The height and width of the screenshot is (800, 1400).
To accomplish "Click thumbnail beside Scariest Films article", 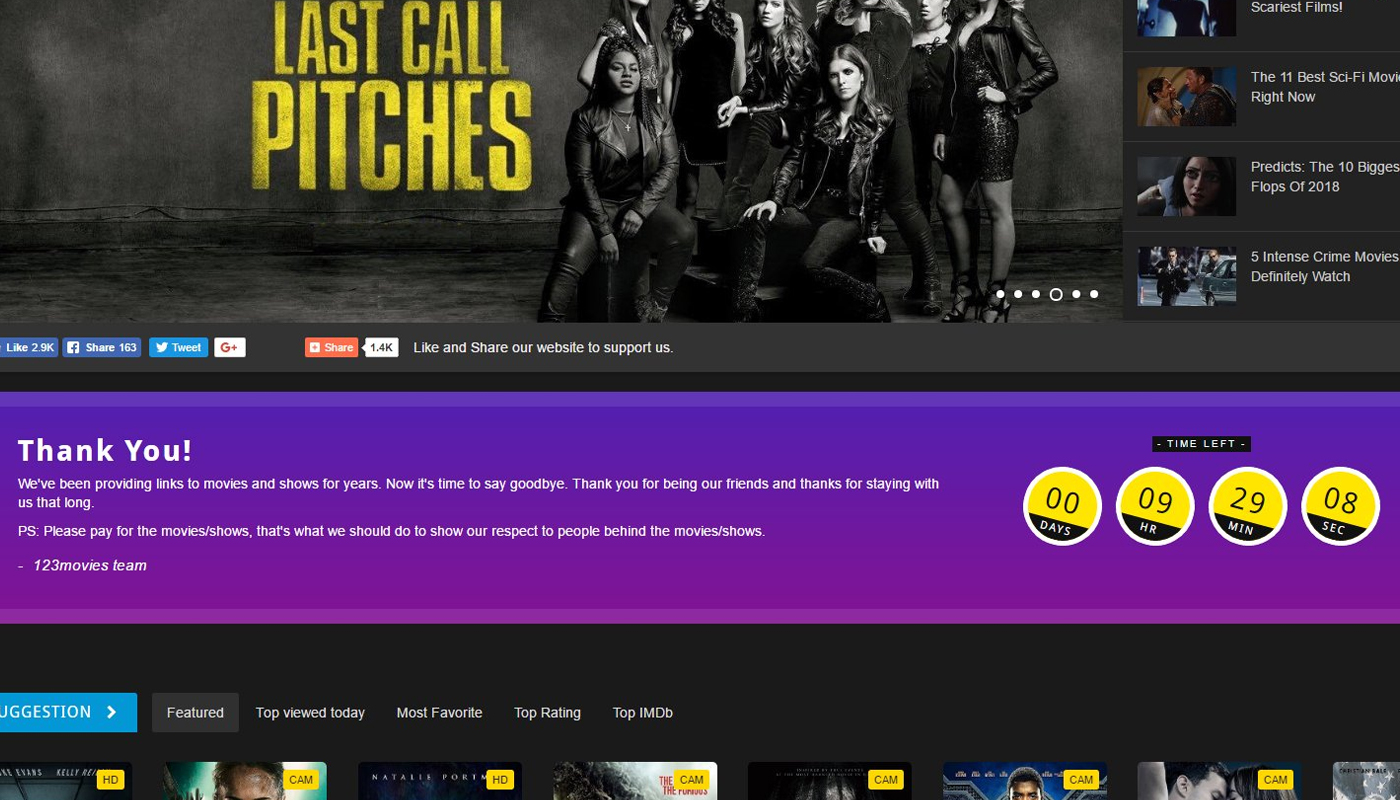I will 1186,17.
